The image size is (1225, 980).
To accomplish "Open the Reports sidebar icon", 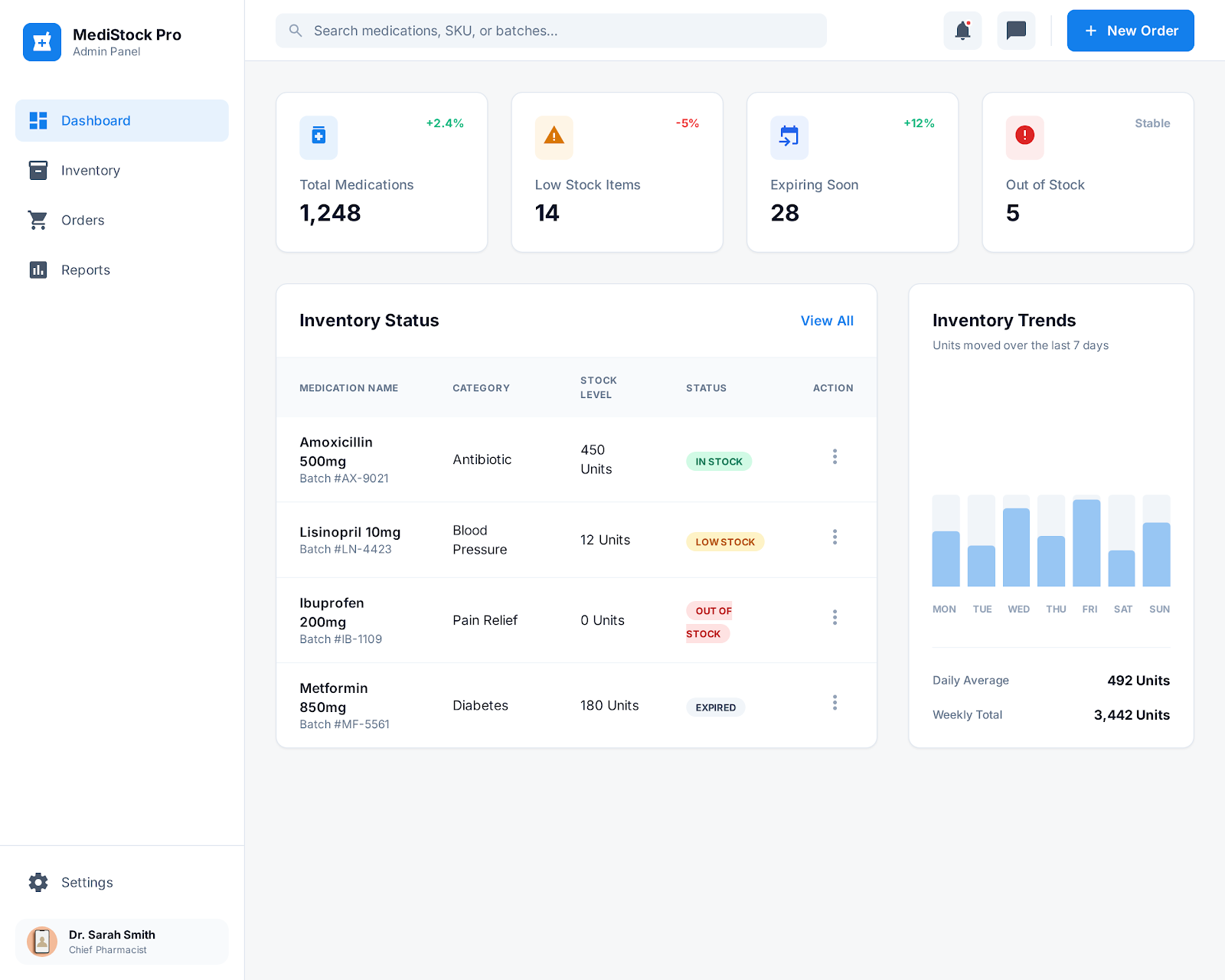I will [38, 269].
